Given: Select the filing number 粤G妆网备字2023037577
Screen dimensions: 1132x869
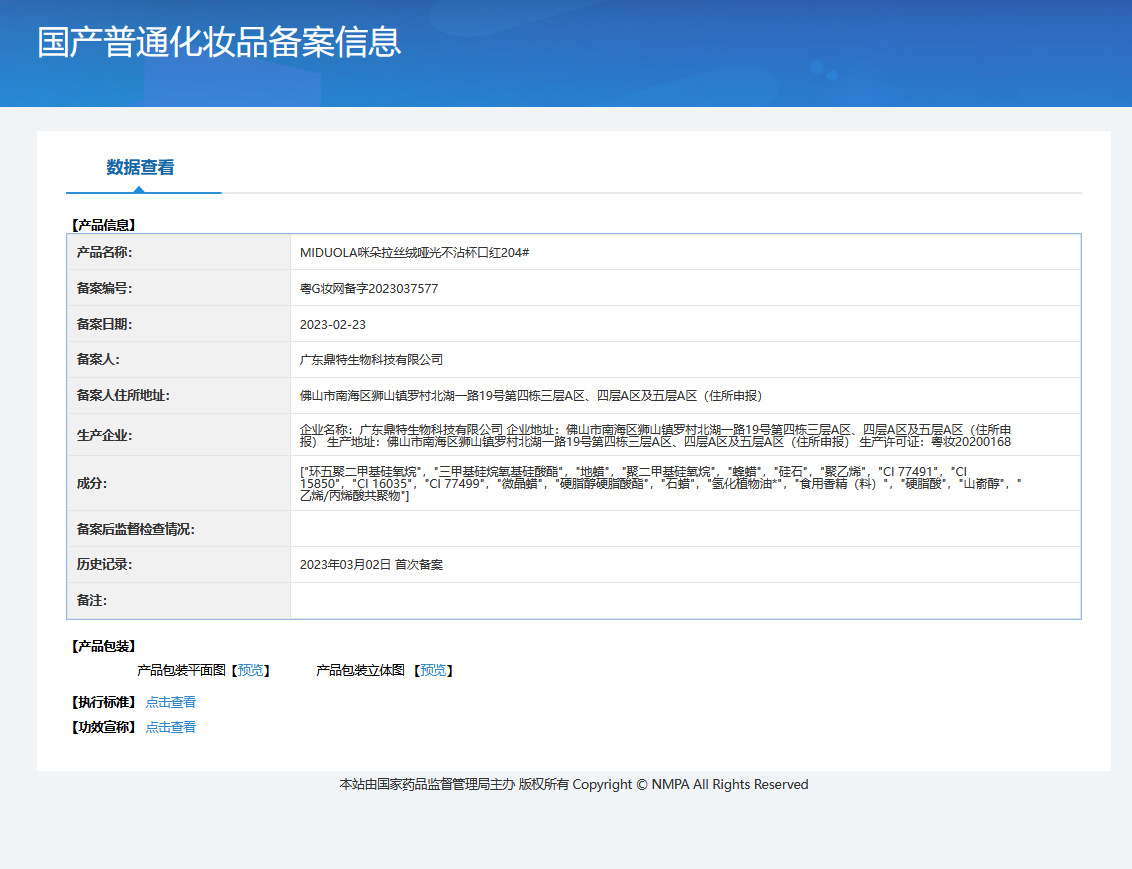Looking at the screenshot, I should tap(369, 289).
